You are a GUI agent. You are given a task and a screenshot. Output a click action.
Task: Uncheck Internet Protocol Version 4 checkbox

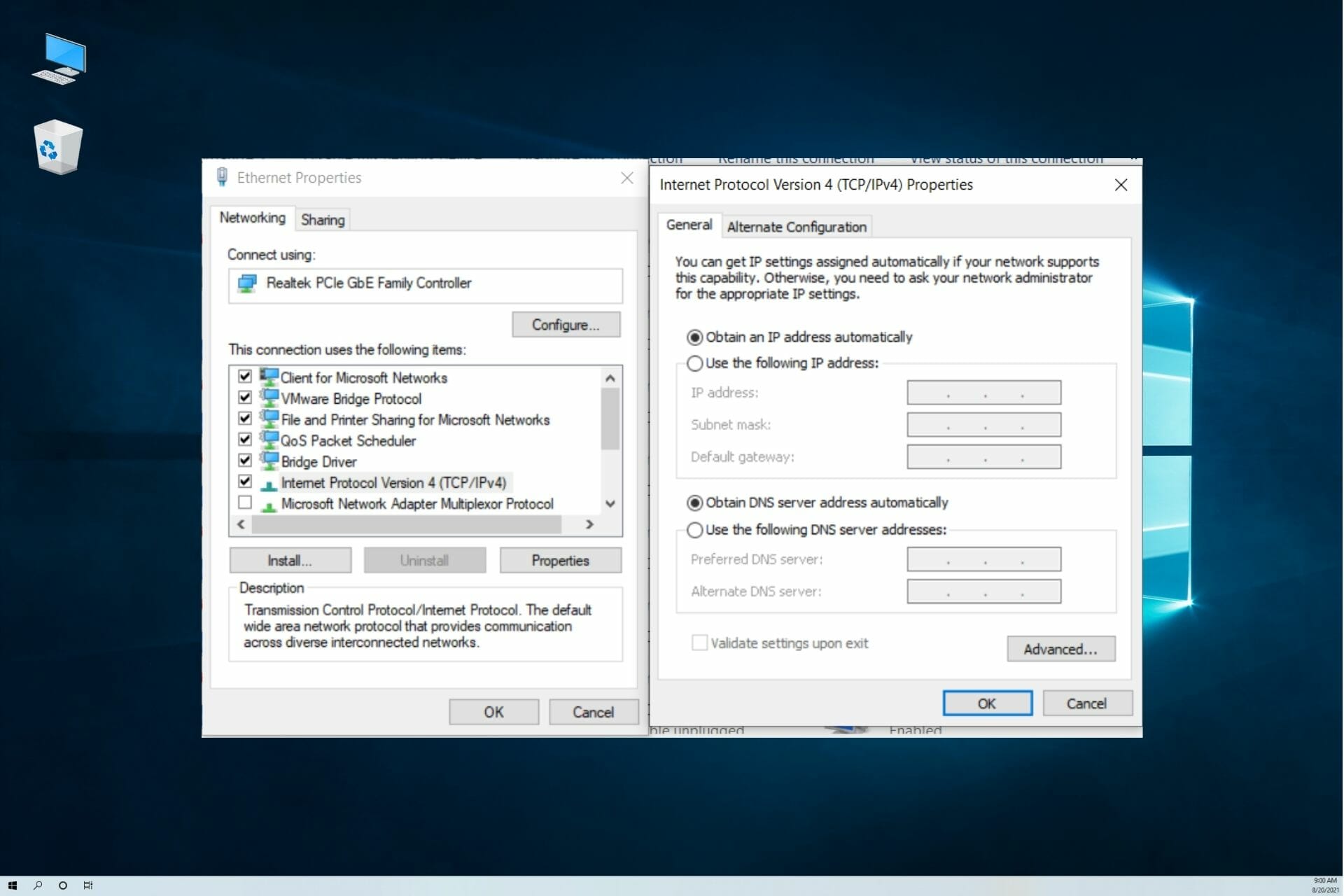(x=245, y=481)
